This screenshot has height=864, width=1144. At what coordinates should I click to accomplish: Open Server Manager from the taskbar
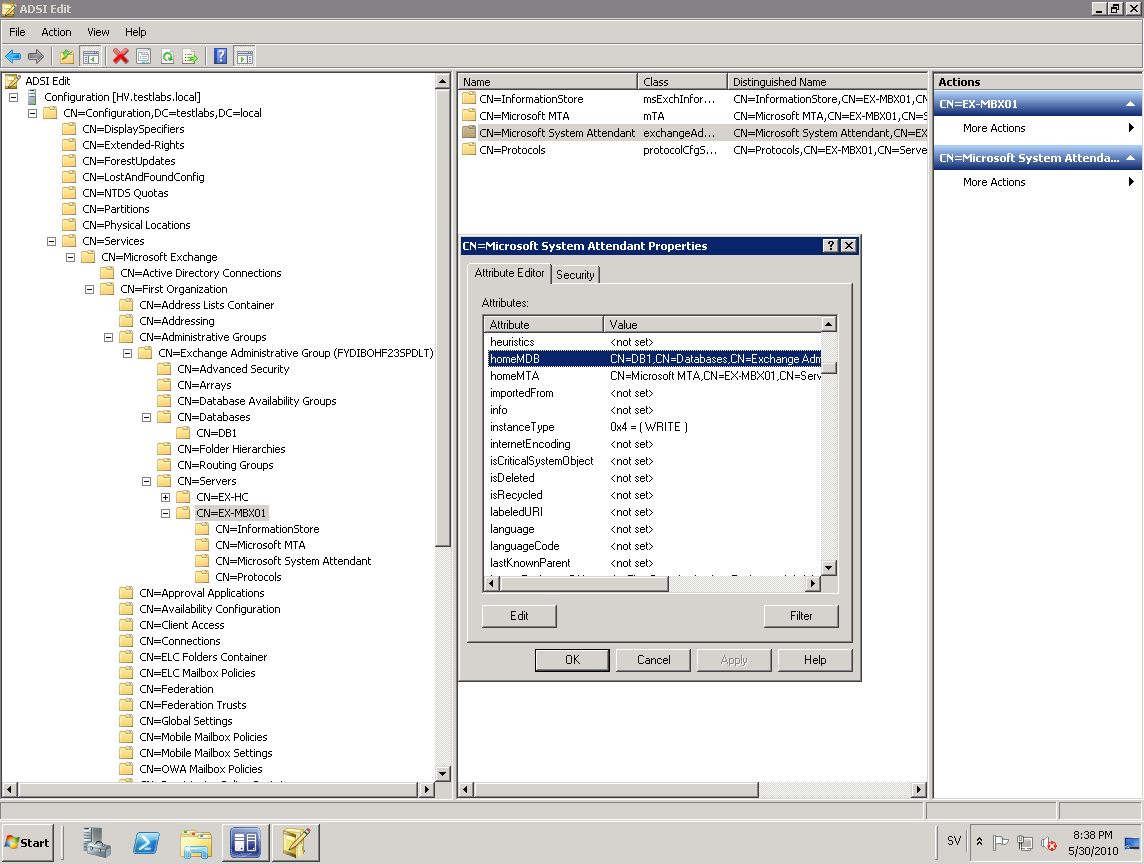97,843
